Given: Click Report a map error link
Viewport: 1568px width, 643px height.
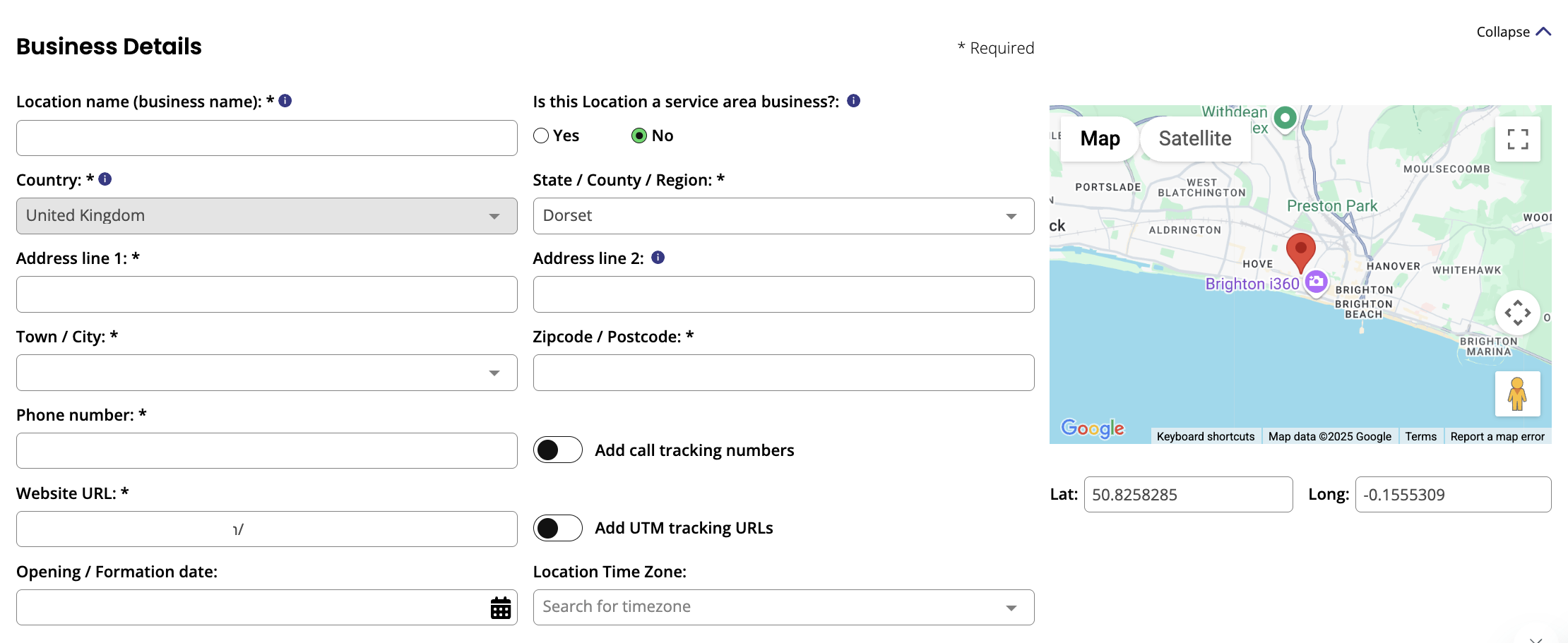Looking at the screenshot, I should pyautogui.click(x=1497, y=436).
